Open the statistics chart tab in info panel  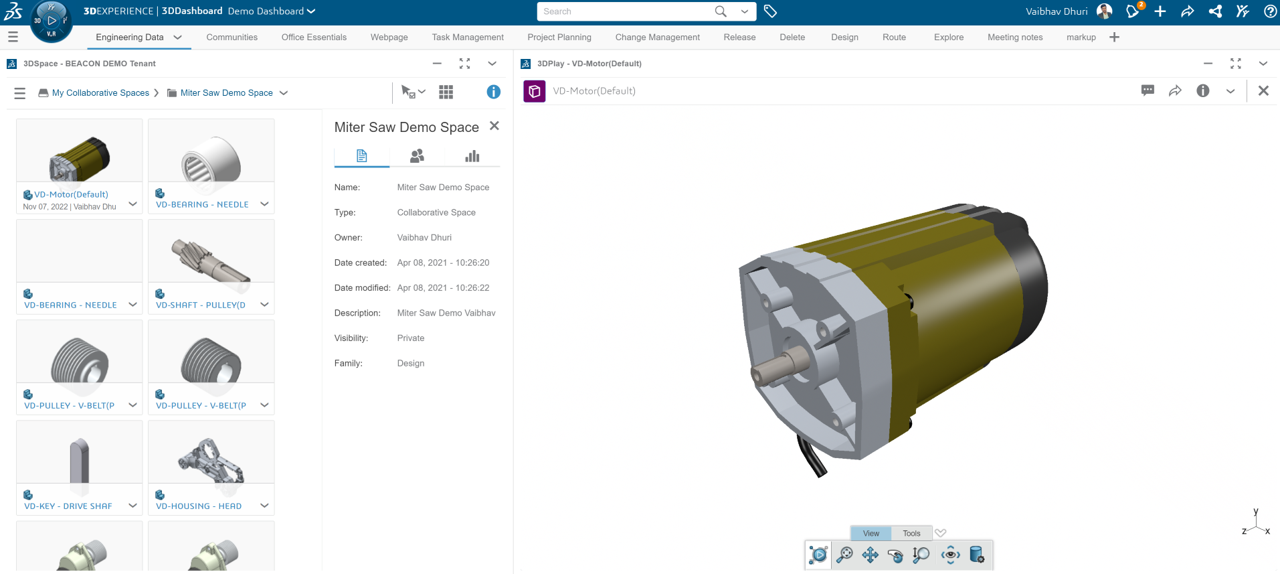(472, 156)
